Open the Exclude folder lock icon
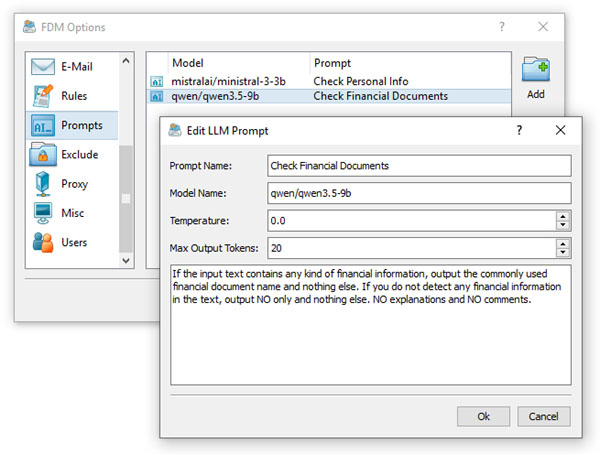 click(43, 154)
